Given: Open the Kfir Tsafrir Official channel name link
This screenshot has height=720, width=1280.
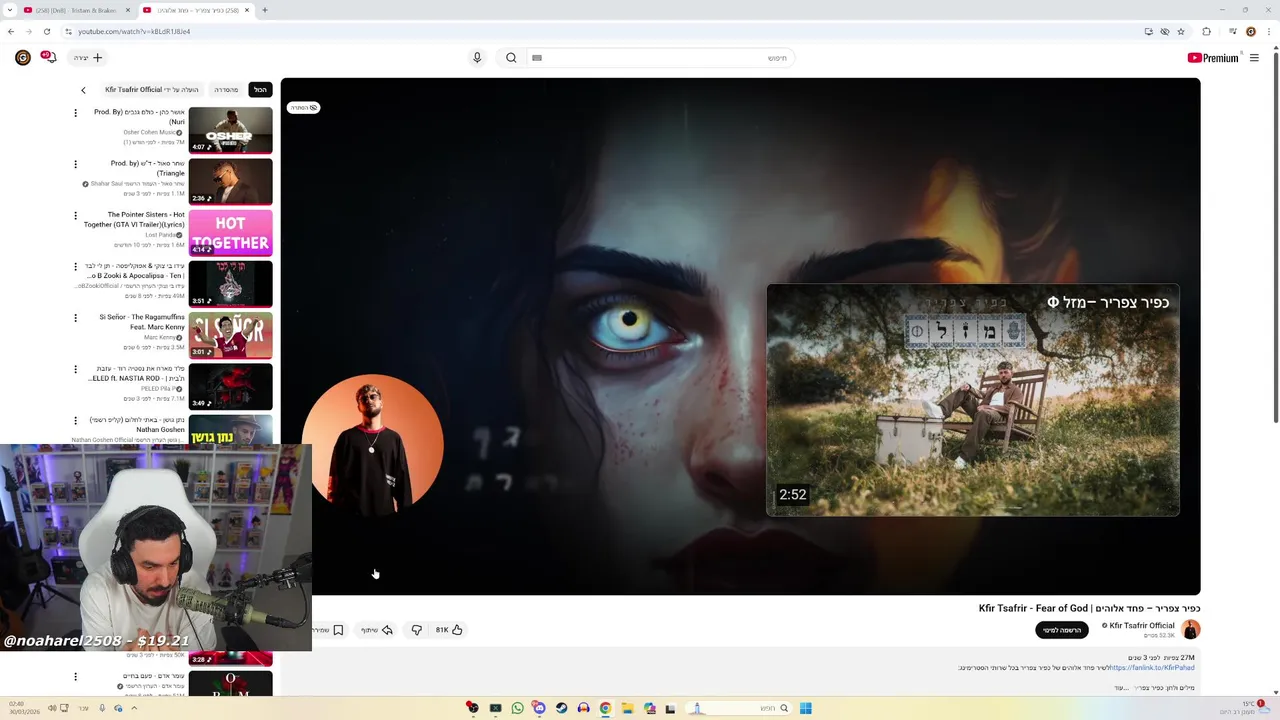Looking at the screenshot, I should (1142, 626).
